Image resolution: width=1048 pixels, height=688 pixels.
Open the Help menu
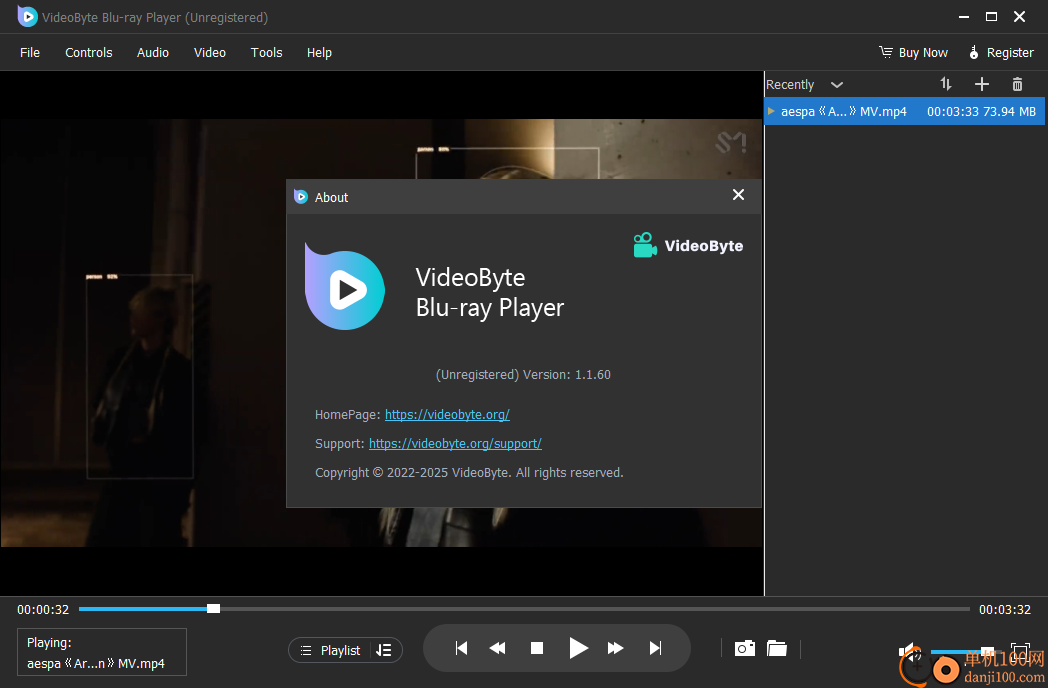[x=319, y=52]
